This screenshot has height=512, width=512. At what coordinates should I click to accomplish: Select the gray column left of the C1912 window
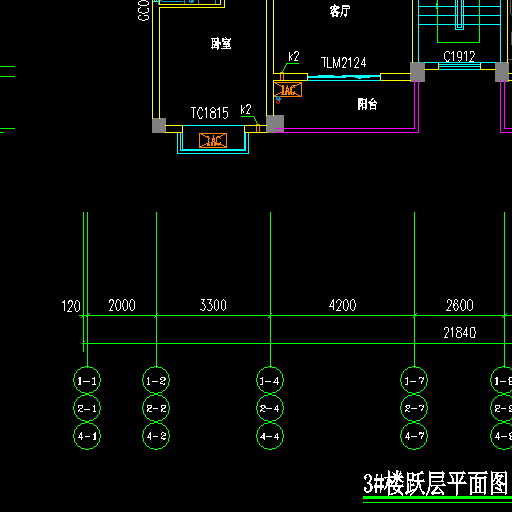[x=417, y=72]
